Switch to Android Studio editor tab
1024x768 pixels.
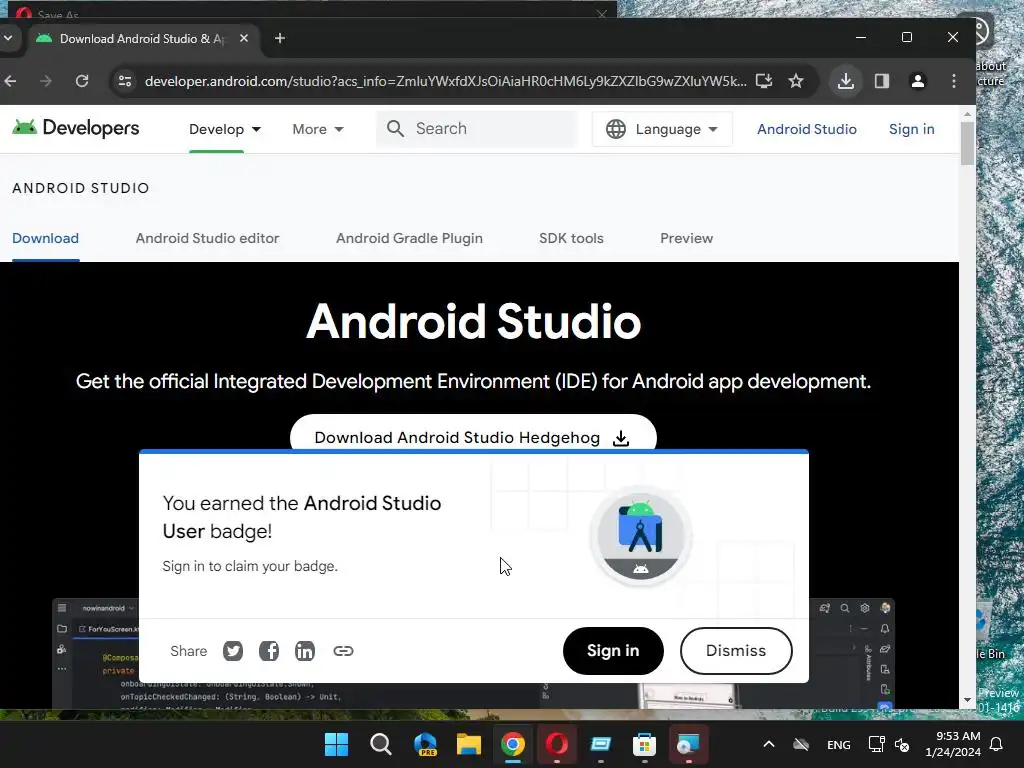tap(207, 238)
